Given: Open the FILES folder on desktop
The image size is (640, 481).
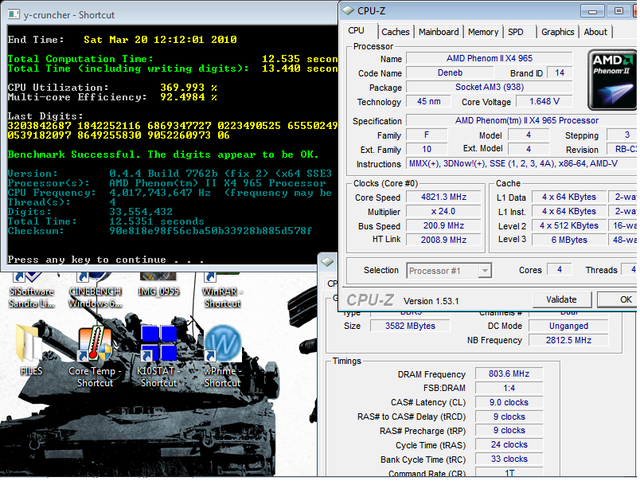Looking at the screenshot, I should (x=31, y=349).
